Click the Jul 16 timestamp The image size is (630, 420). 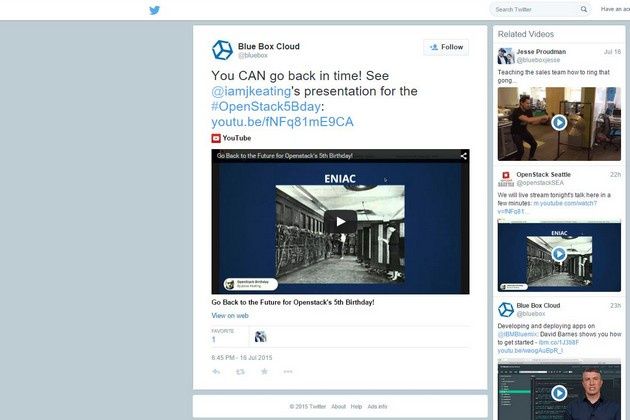tap(612, 52)
